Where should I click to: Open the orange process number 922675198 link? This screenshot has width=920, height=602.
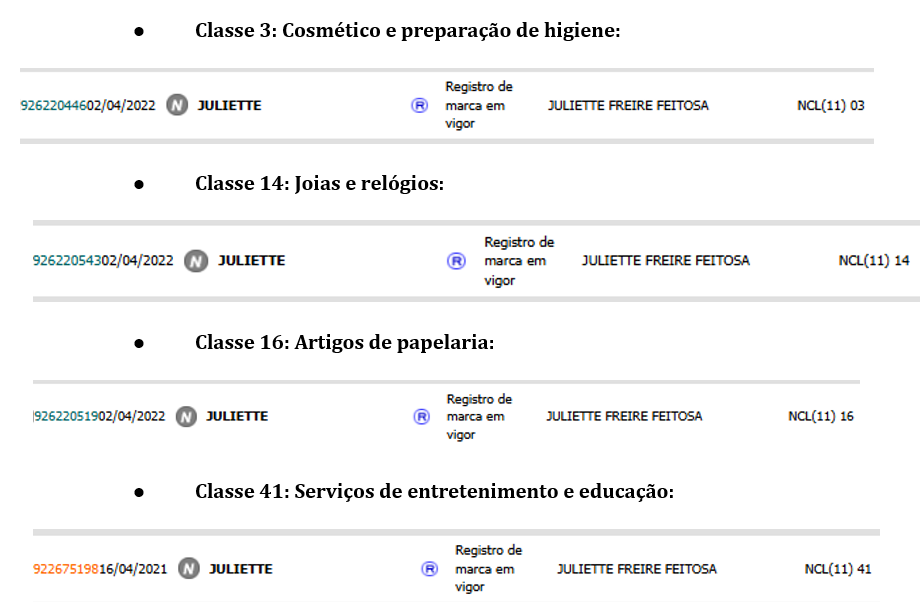[x=66, y=569]
